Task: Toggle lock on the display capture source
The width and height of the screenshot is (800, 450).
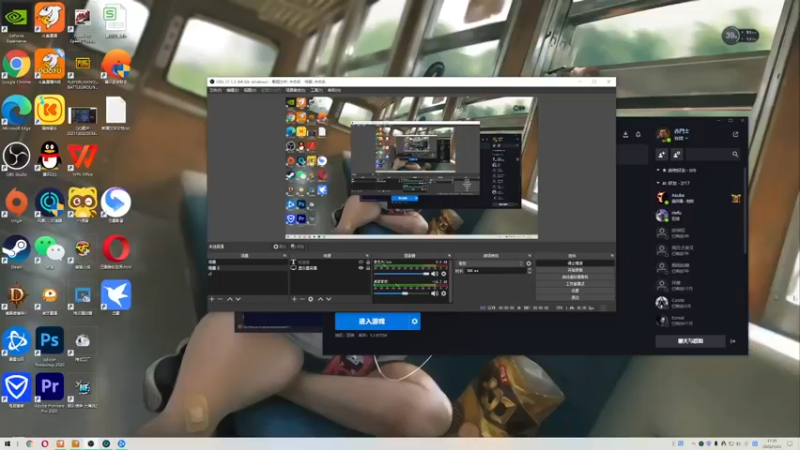Action: (368, 268)
